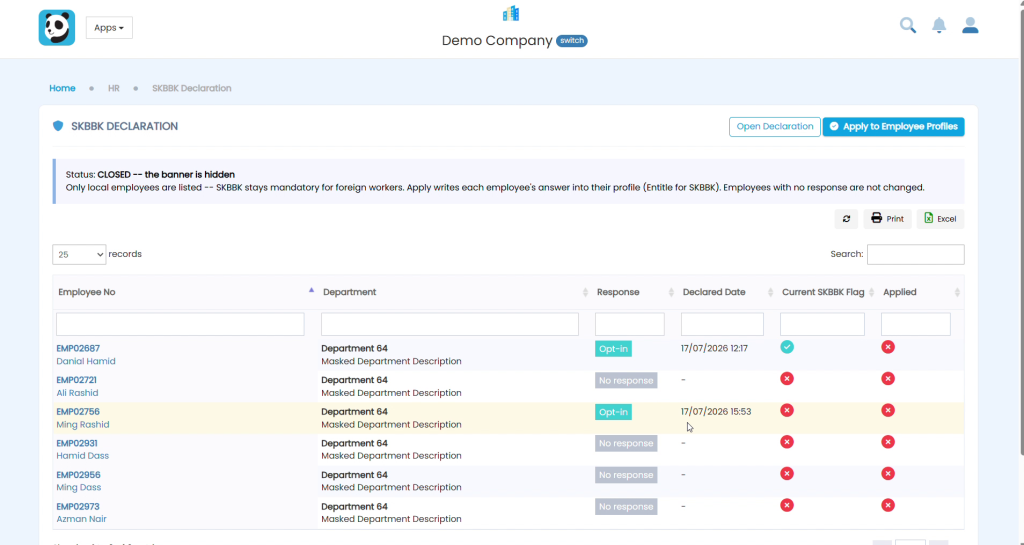Image resolution: width=1024 pixels, height=545 pixels.
Task: Click Open Declaration button
Action: [x=775, y=127]
